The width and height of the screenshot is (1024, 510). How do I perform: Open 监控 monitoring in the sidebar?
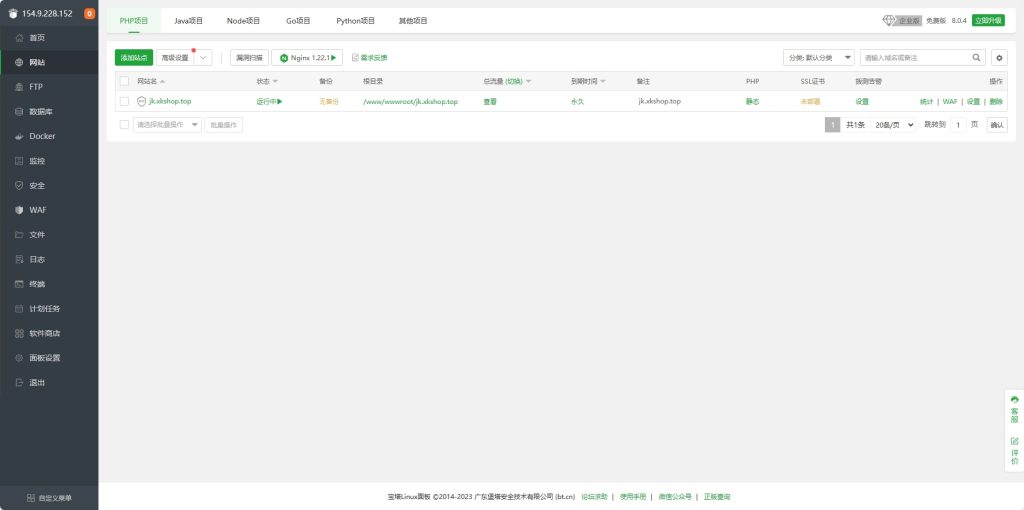pyautogui.click(x=49, y=161)
